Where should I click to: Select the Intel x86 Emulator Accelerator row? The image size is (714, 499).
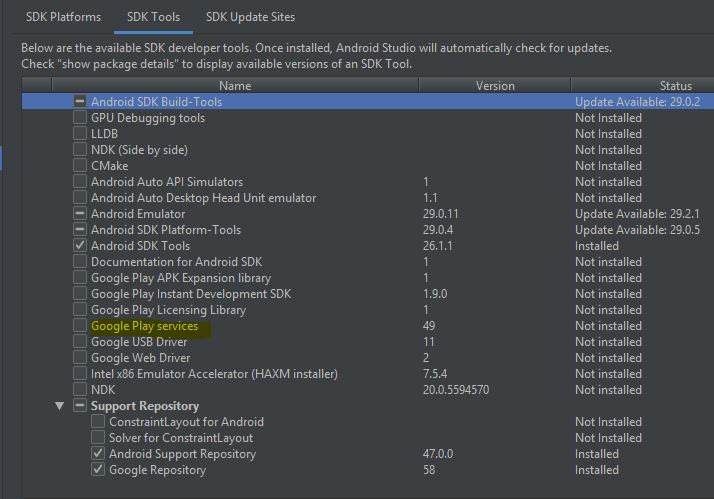(214, 374)
